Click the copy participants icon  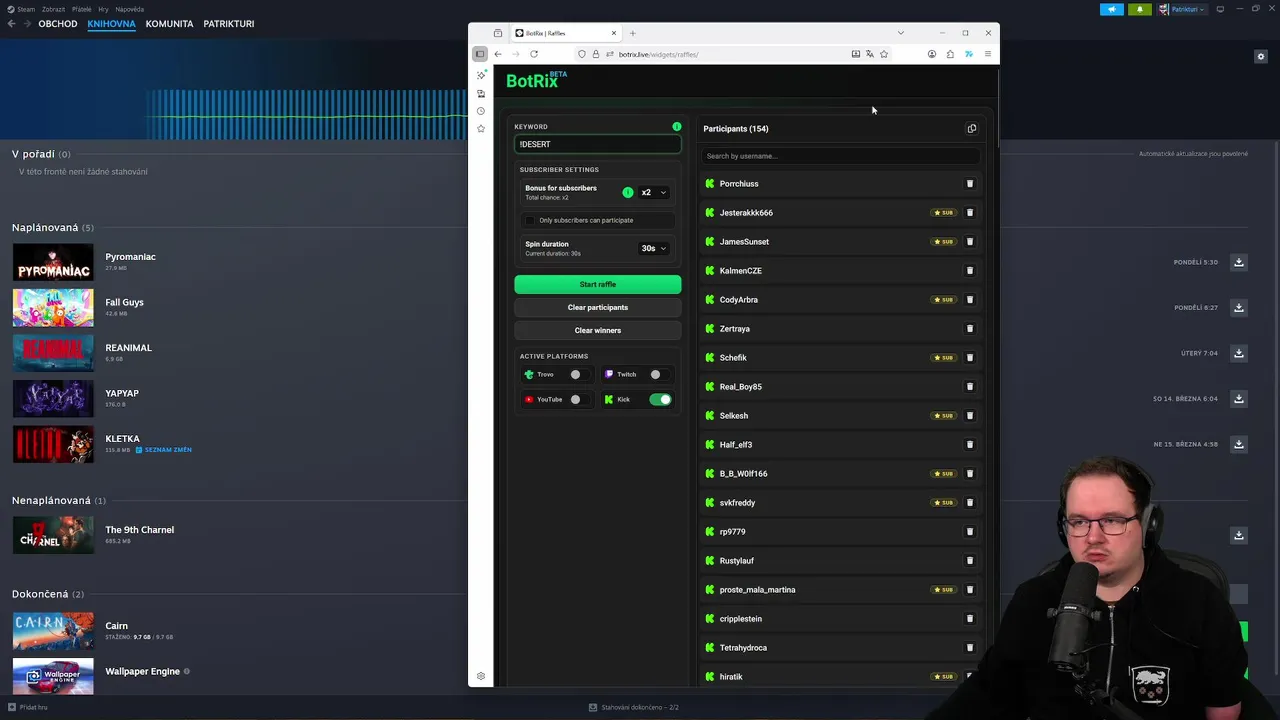971,128
